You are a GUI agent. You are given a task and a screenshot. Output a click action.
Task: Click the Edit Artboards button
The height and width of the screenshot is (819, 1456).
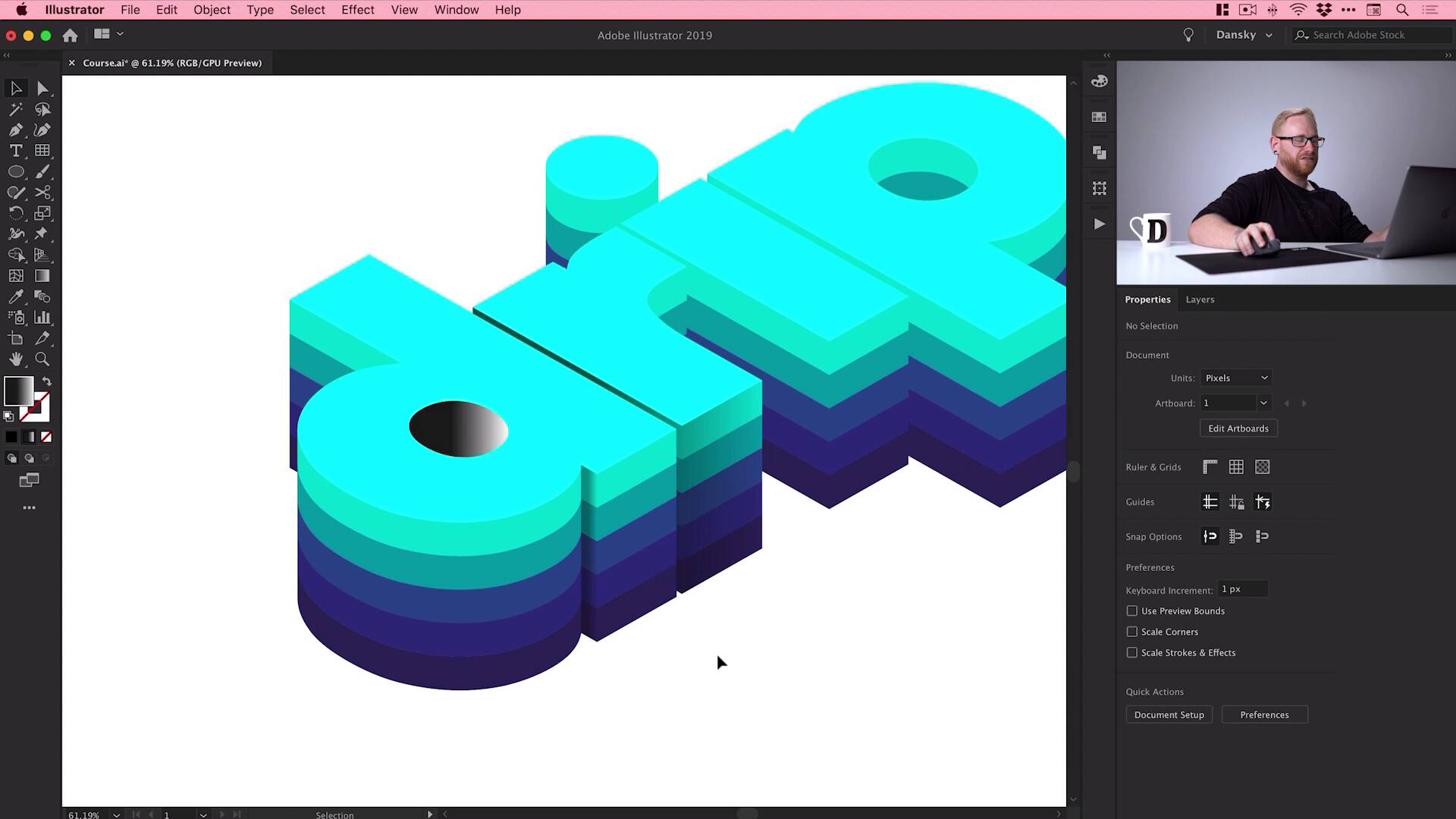coord(1237,428)
